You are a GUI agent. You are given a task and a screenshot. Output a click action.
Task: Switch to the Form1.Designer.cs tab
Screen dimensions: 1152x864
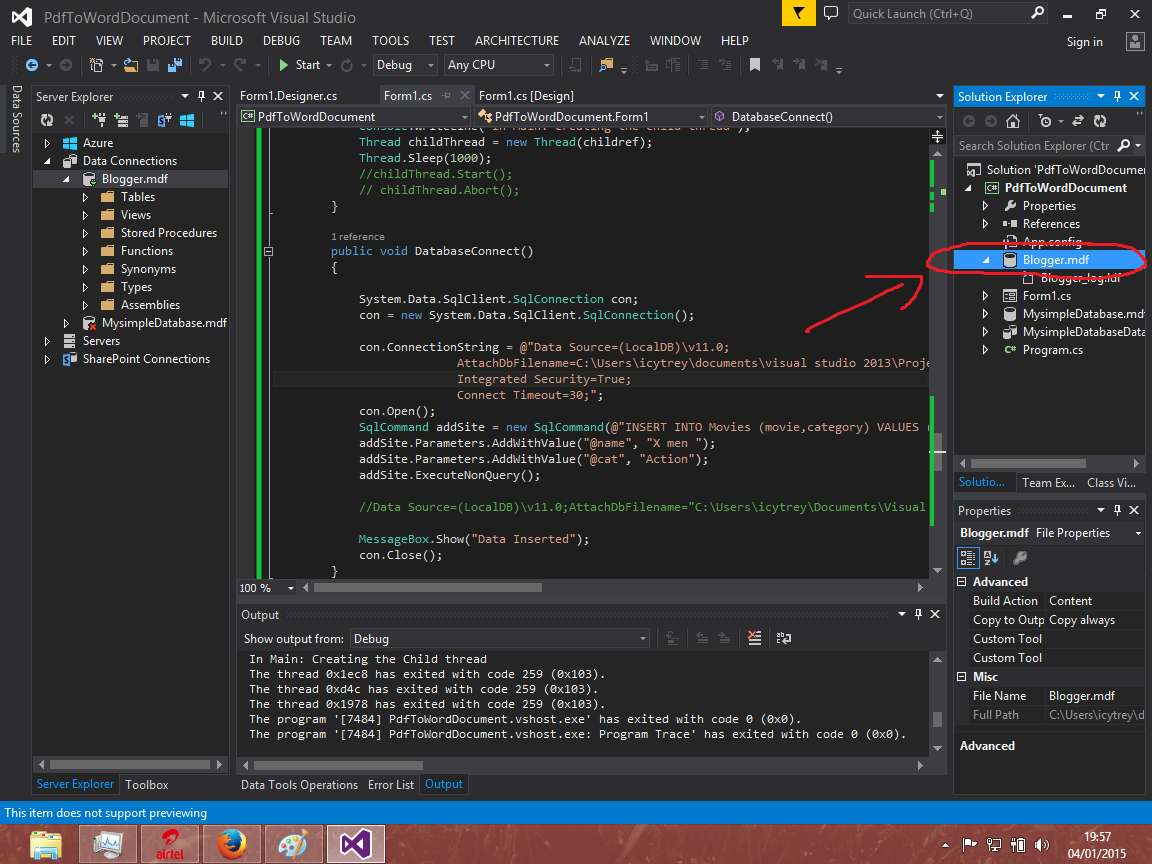pyautogui.click(x=288, y=96)
